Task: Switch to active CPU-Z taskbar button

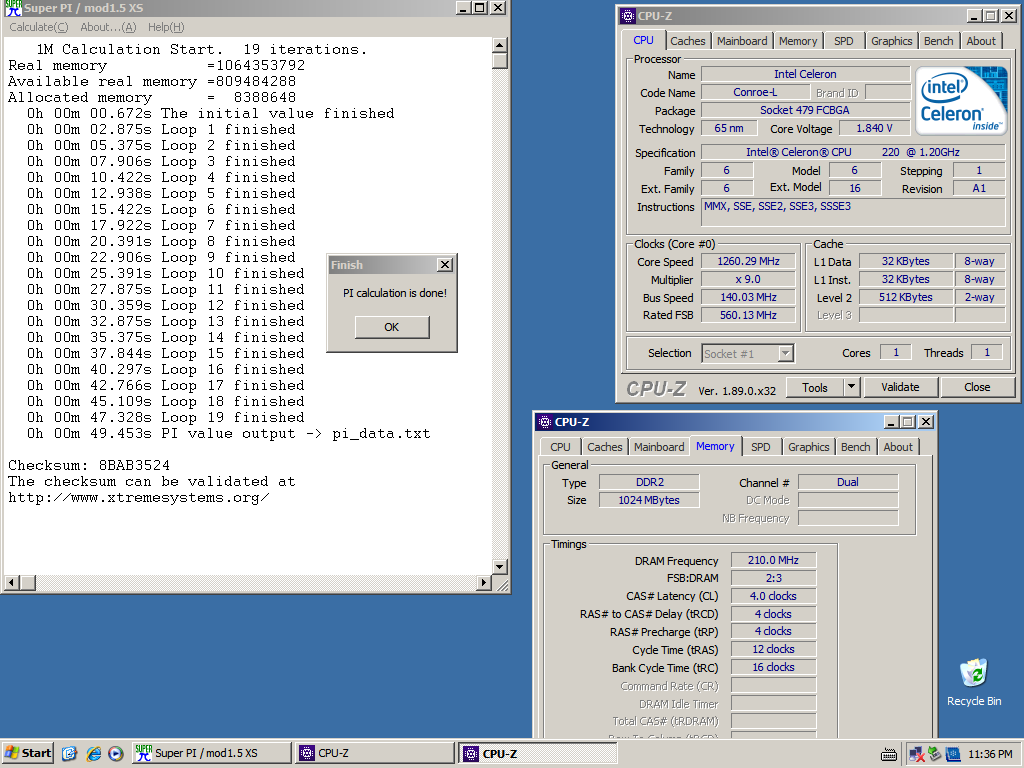Action: [x=537, y=754]
